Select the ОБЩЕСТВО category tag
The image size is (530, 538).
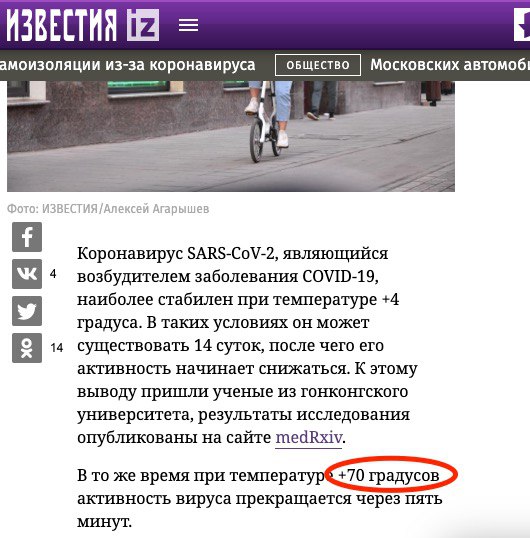[x=318, y=65]
